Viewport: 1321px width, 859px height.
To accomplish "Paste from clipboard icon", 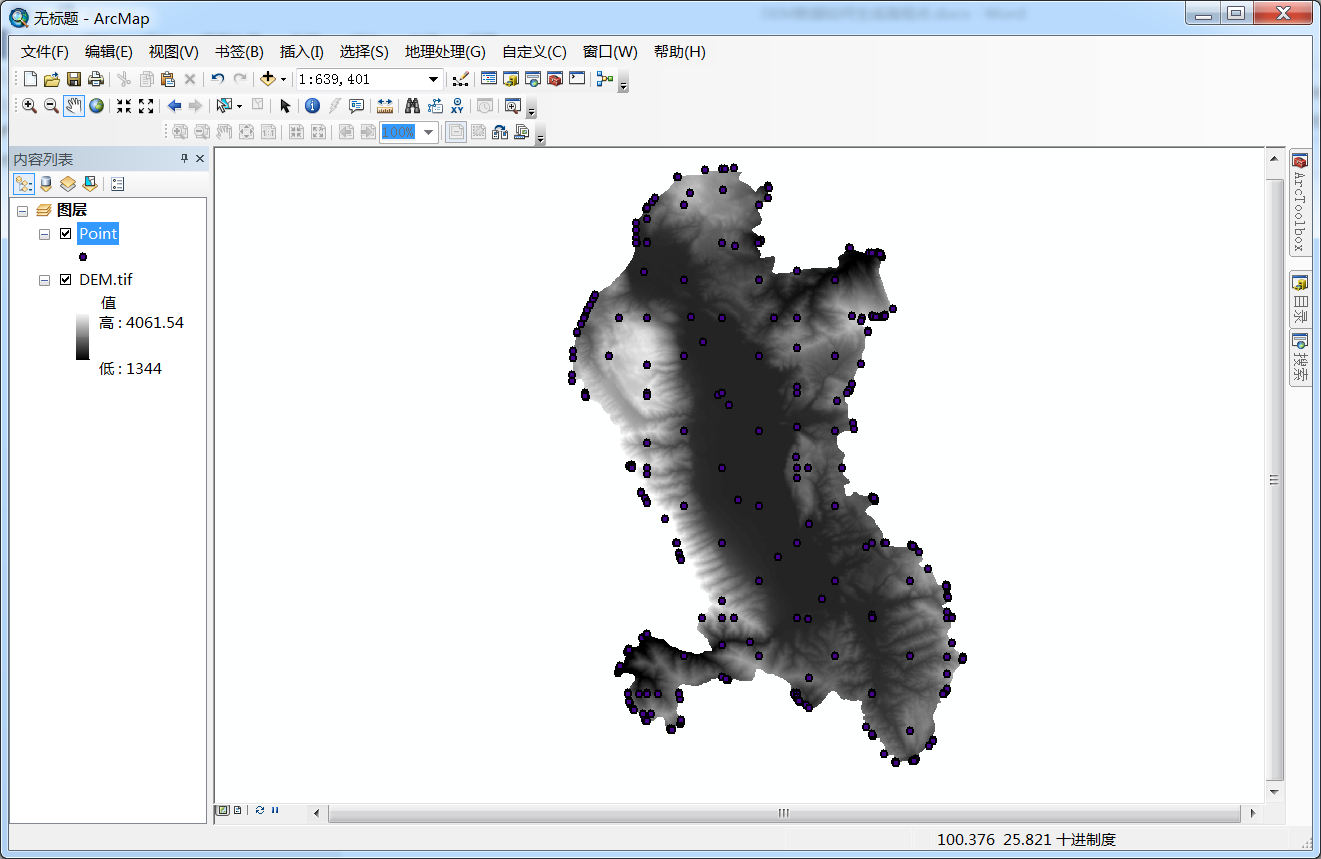I will point(168,79).
